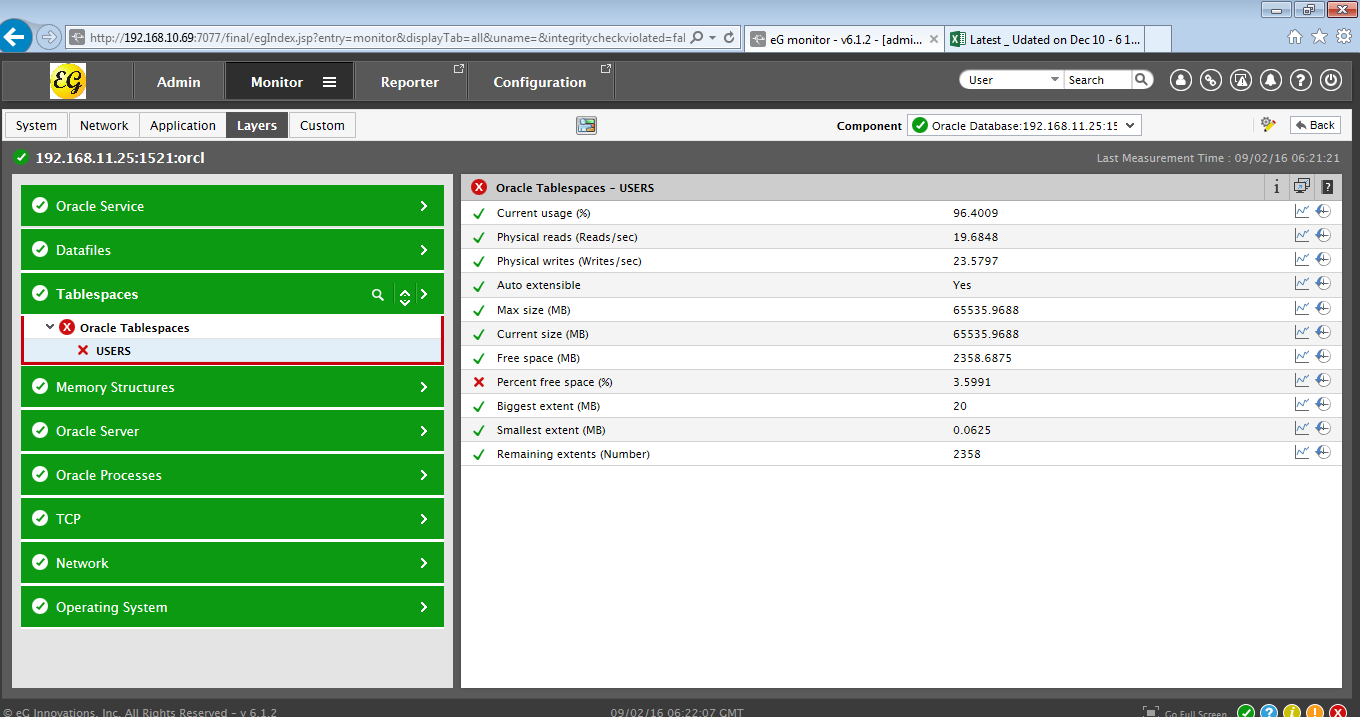Open the user profile icon

[1181, 80]
